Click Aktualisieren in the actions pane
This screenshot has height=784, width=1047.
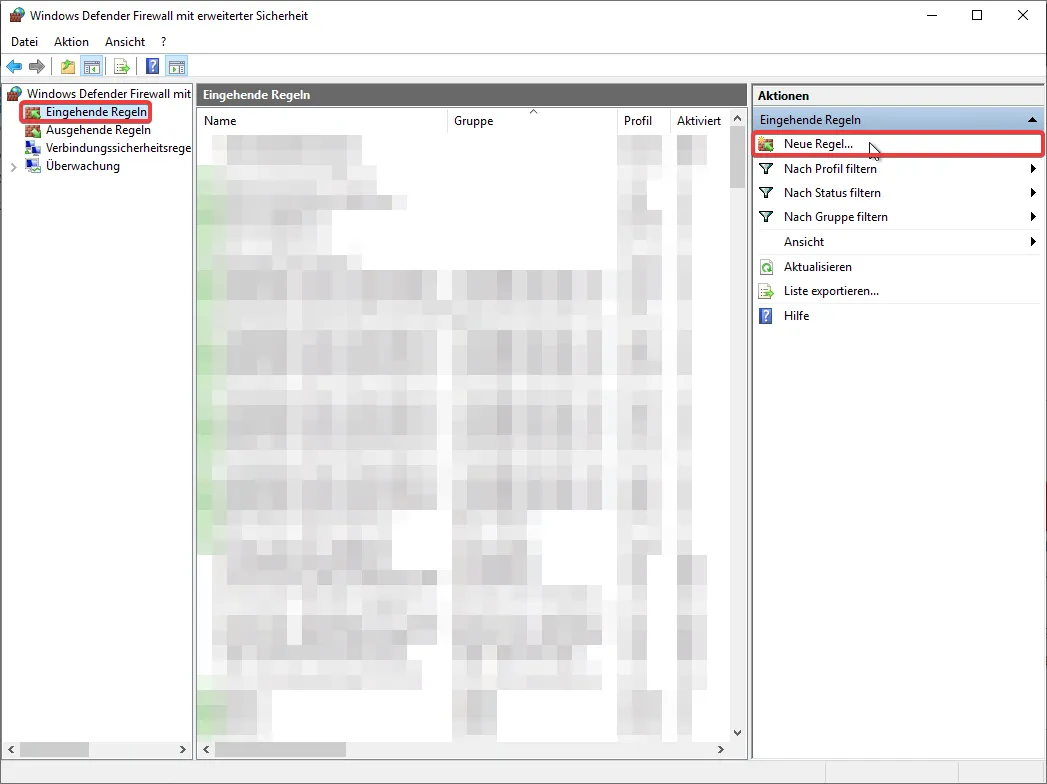(898, 267)
